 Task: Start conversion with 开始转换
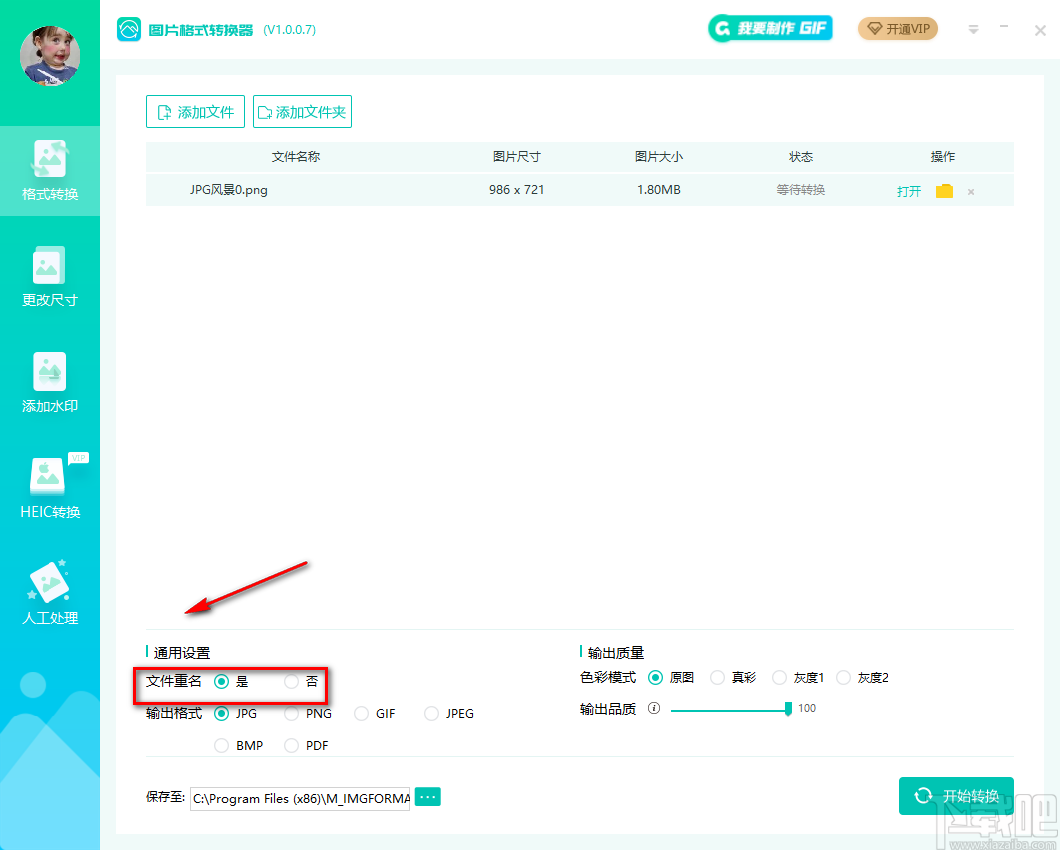coord(956,796)
